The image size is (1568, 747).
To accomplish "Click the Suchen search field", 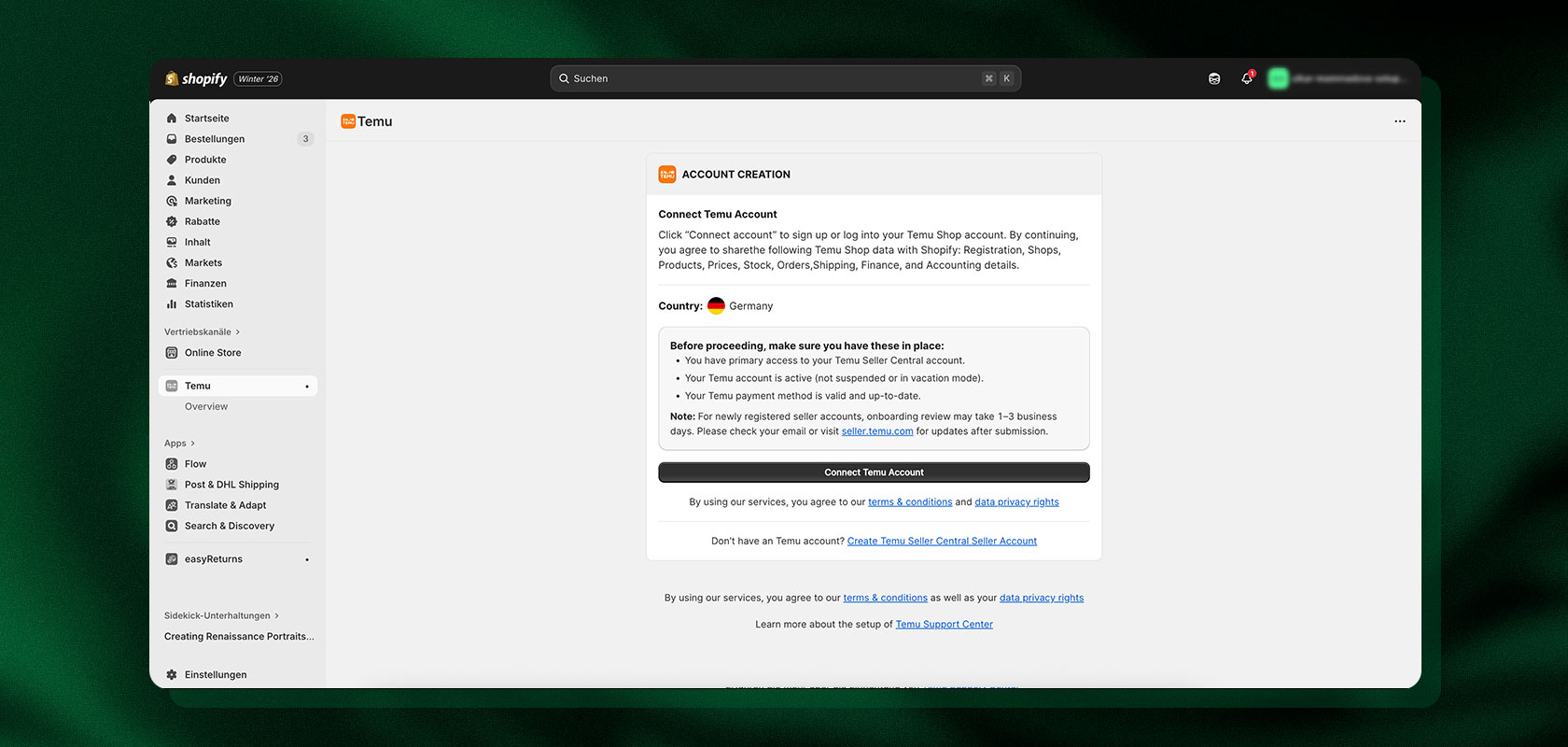I will [x=785, y=78].
